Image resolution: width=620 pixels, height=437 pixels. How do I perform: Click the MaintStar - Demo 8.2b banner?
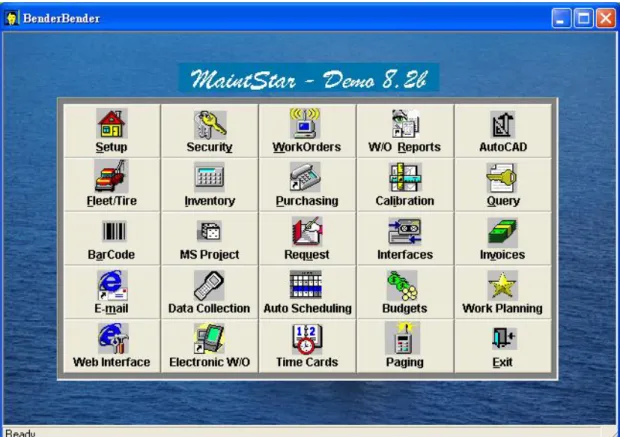click(308, 78)
